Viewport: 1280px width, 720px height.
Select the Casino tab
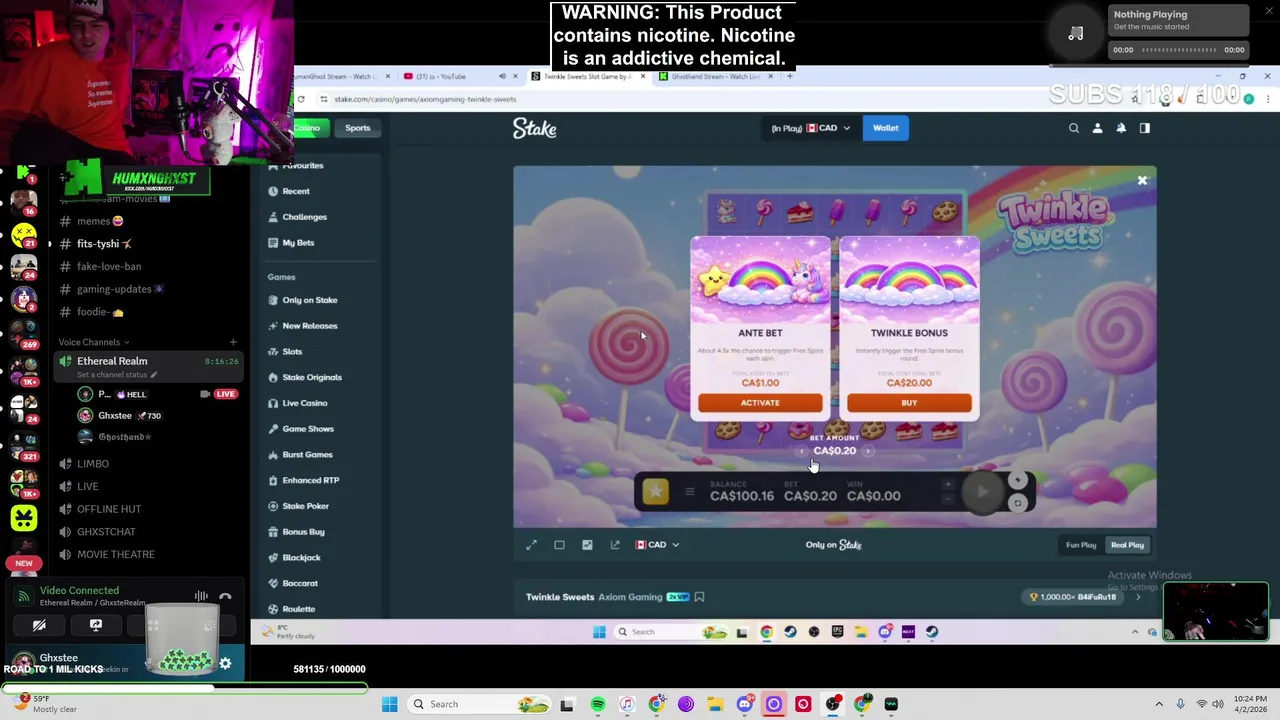coord(307,128)
